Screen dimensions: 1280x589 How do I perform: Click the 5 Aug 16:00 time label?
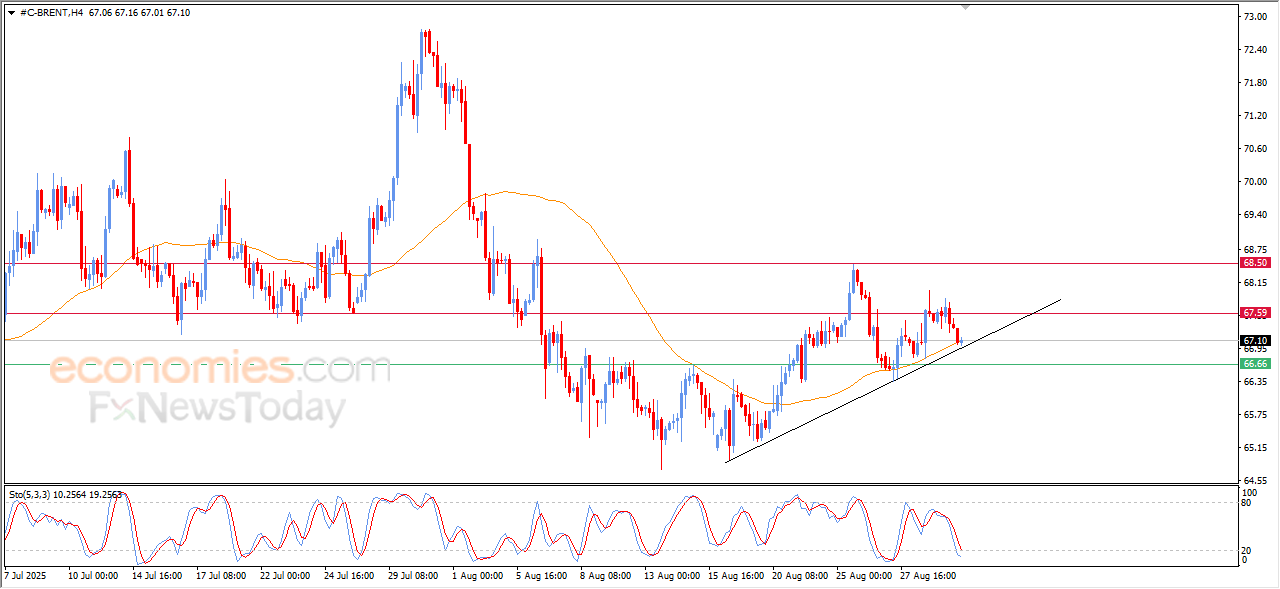click(x=541, y=576)
